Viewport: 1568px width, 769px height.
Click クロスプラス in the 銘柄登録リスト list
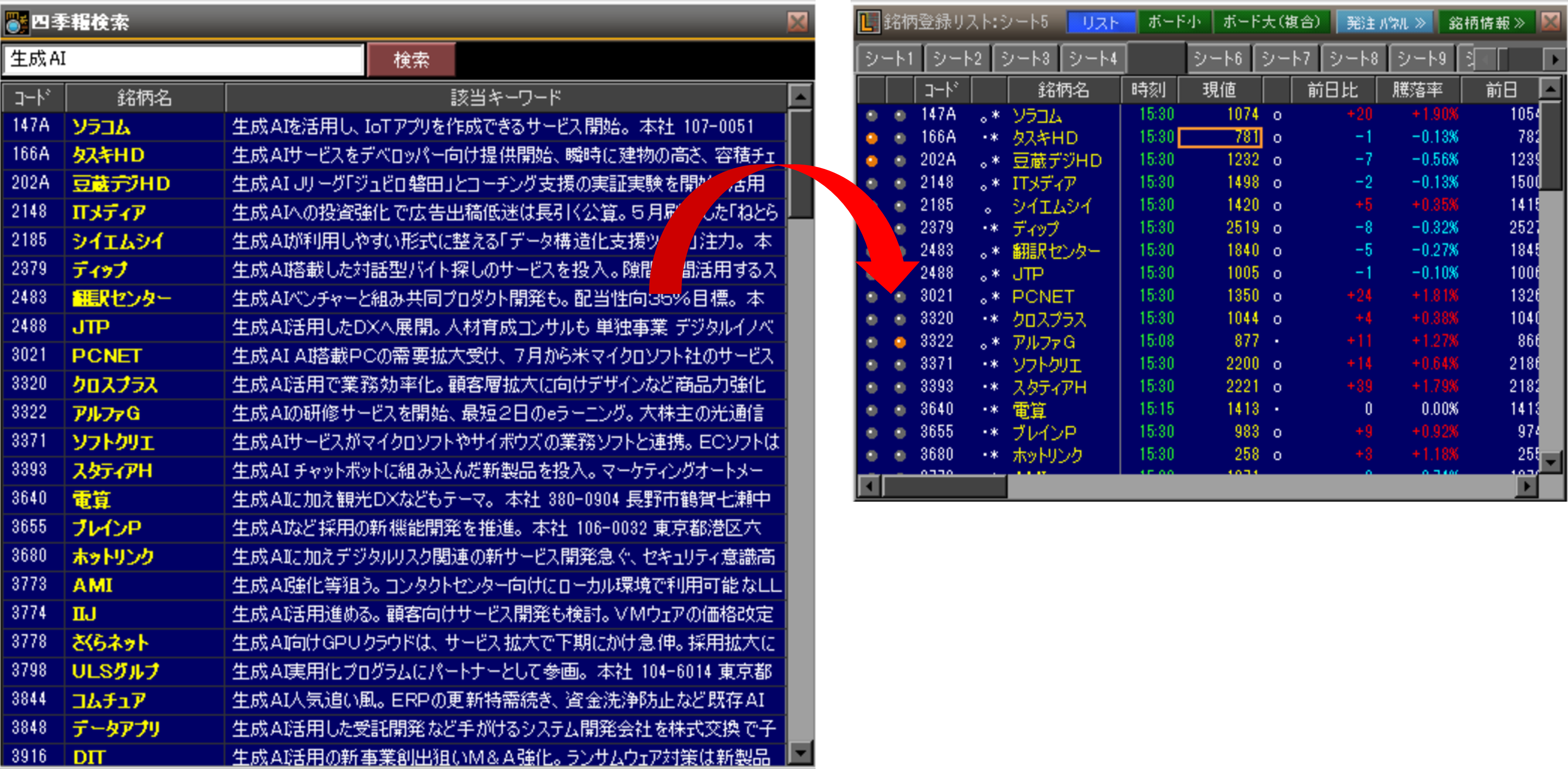[1049, 319]
